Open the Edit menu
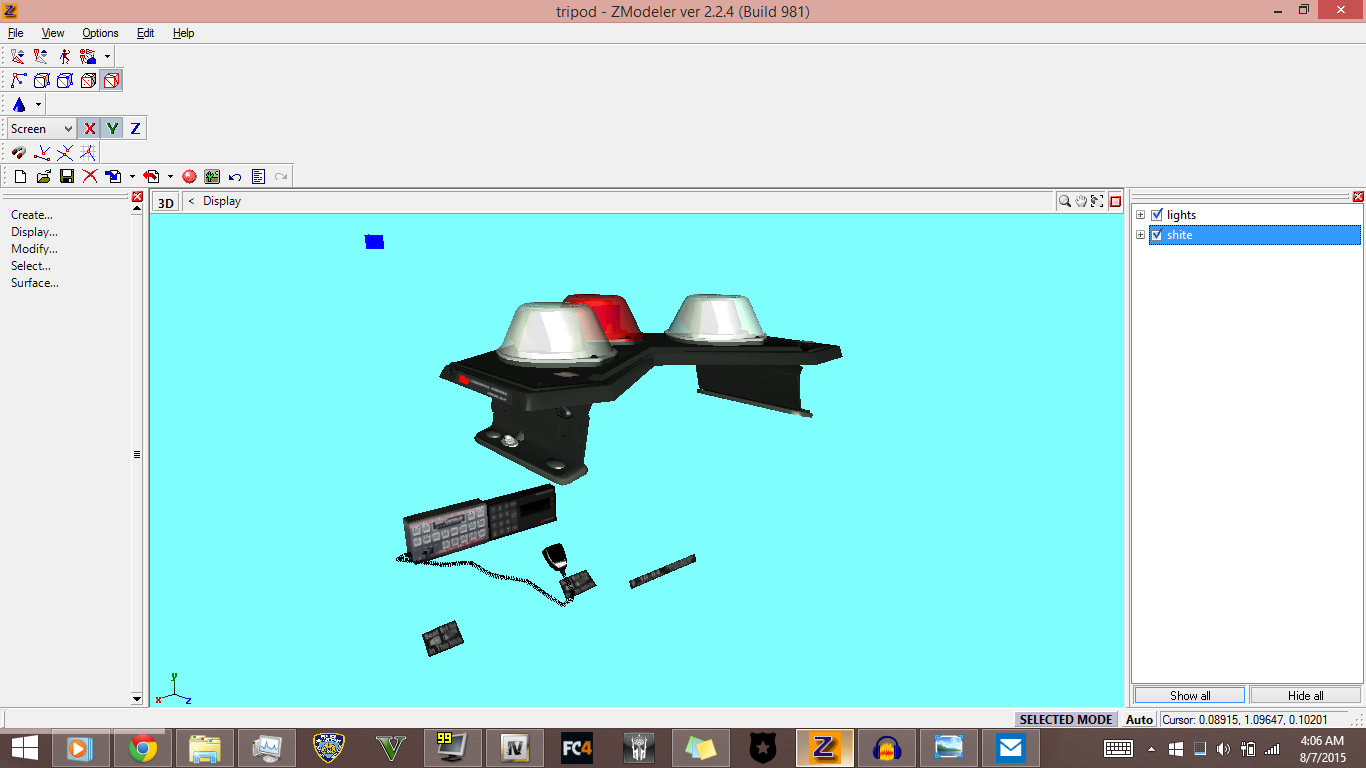The image size is (1366, 768). point(146,33)
